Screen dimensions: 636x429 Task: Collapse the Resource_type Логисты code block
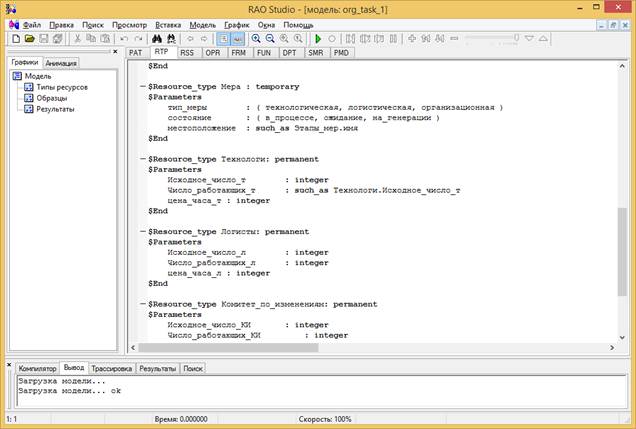click(x=142, y=232)
